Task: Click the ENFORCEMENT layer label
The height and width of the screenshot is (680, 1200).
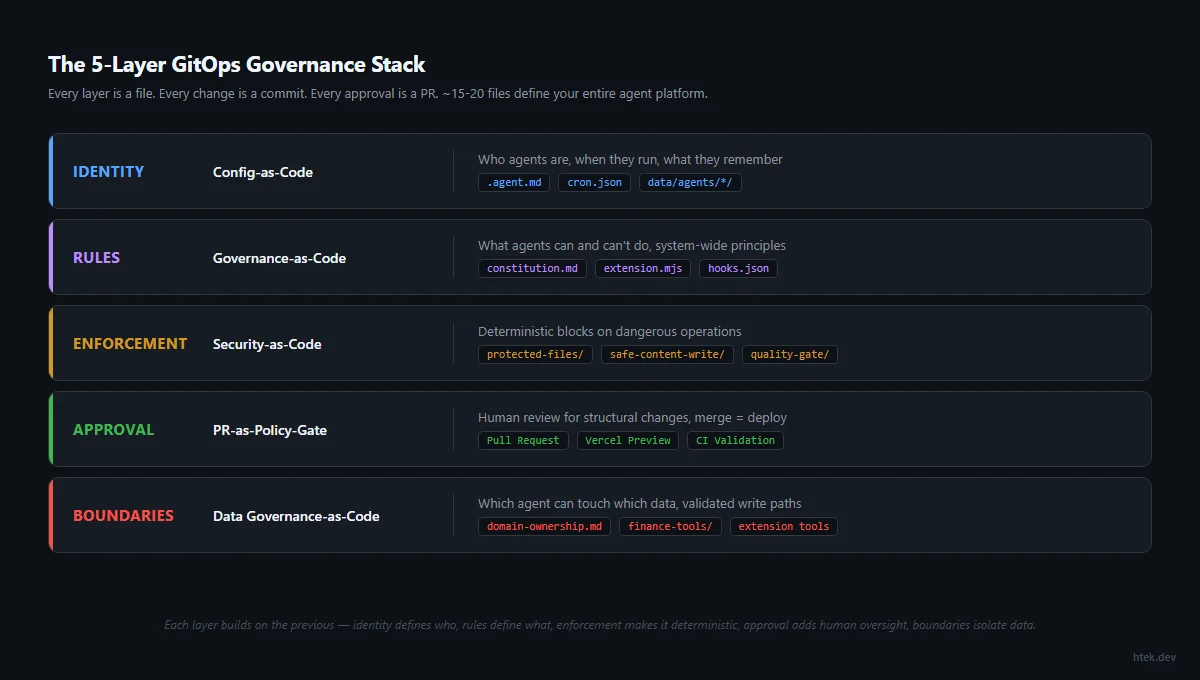Action: click(x=130, y=344)
